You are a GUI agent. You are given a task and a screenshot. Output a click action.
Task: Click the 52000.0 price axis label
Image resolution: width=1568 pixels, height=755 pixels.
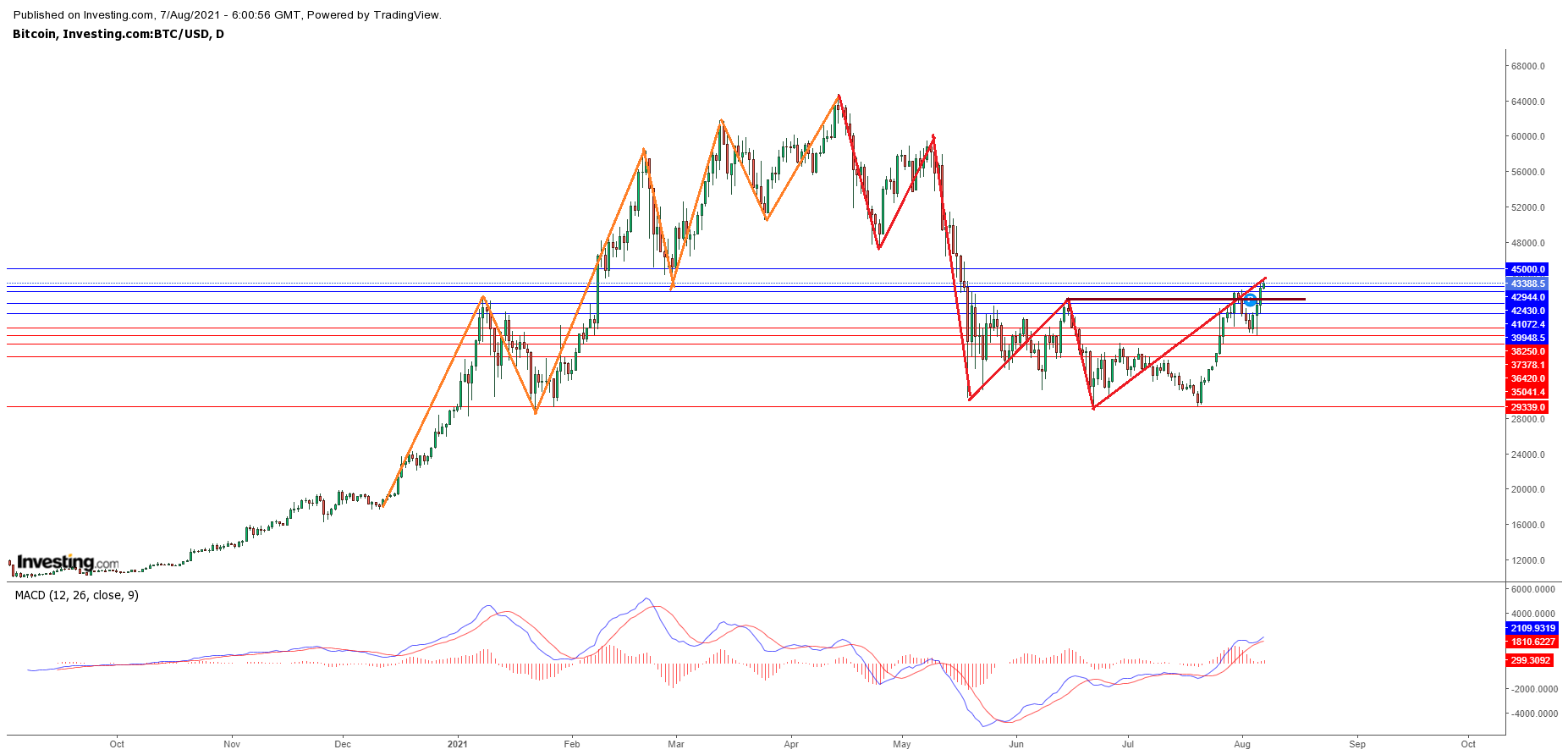tap(1528, 207)
